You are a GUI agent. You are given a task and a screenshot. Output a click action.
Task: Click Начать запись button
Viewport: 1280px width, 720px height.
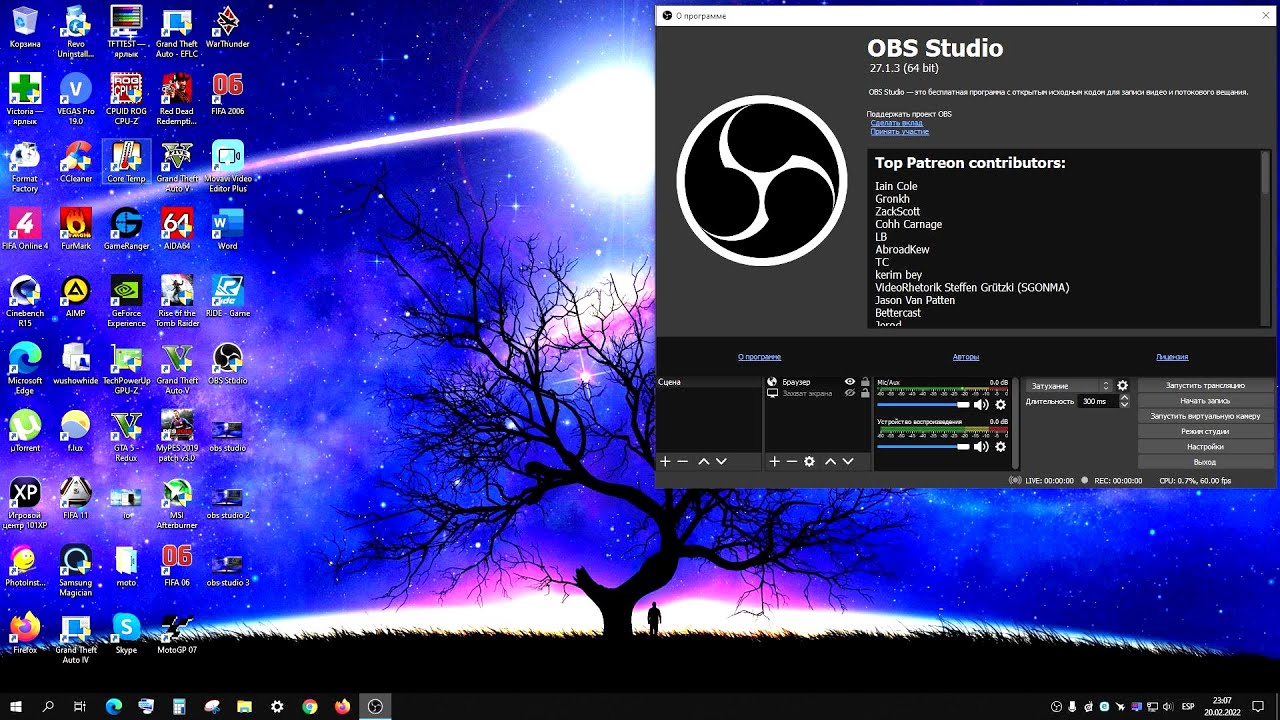pyautogui.click(x=1205, y=401)
